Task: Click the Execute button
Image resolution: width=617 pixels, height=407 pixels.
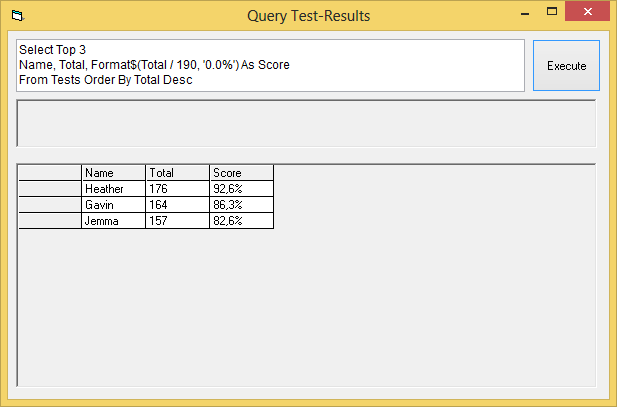Action: [x=566, y=66]
